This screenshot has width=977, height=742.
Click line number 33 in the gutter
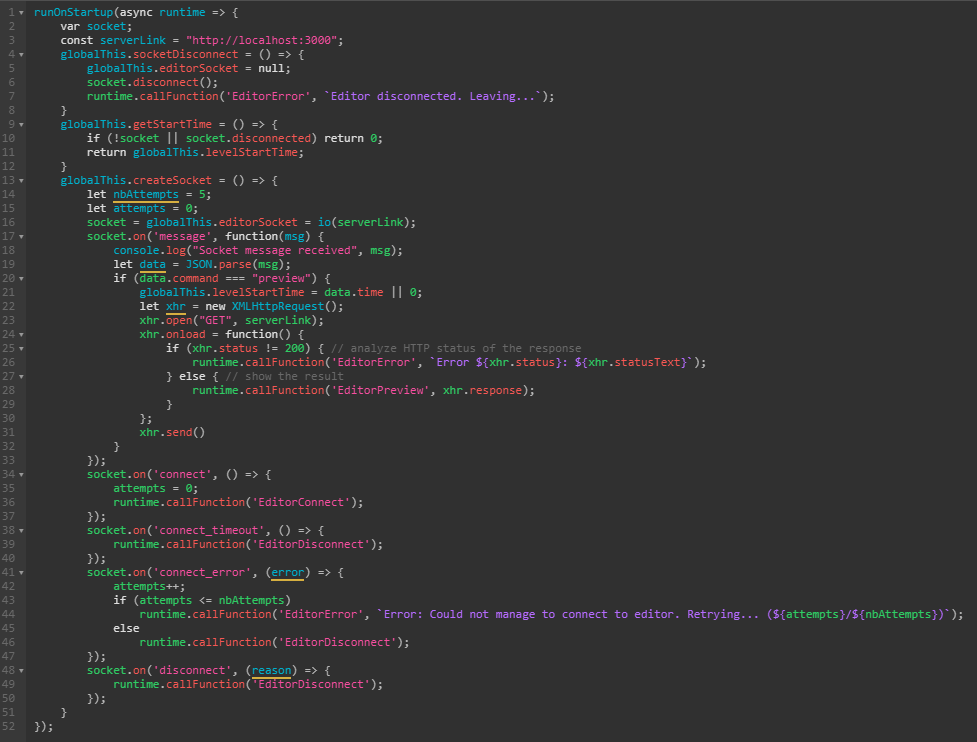pos(9,460)
